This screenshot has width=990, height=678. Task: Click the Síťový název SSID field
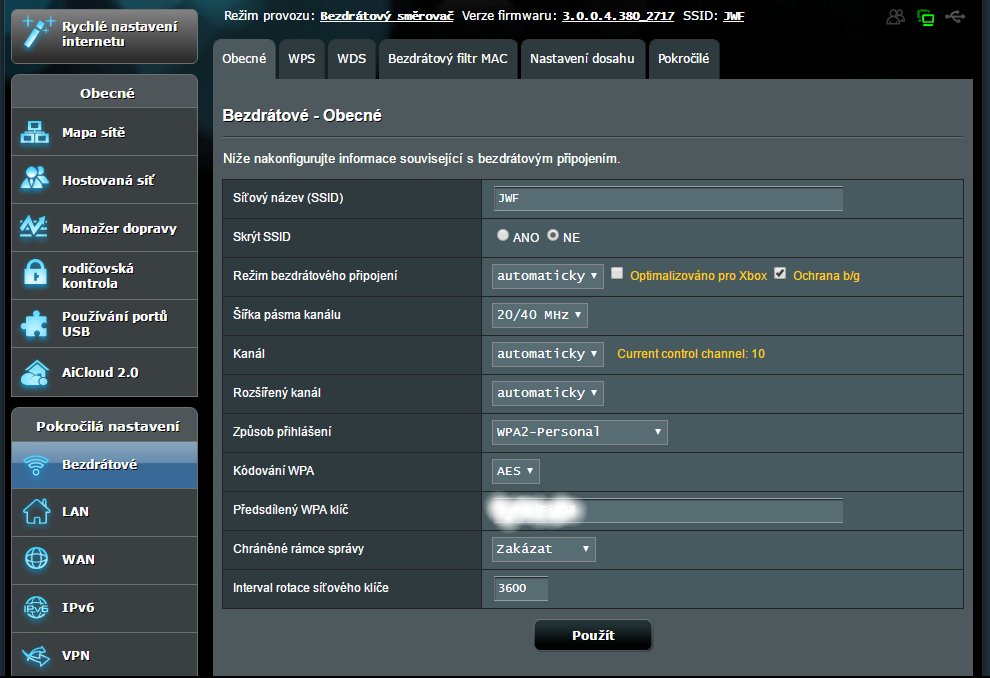coord(668,199)
